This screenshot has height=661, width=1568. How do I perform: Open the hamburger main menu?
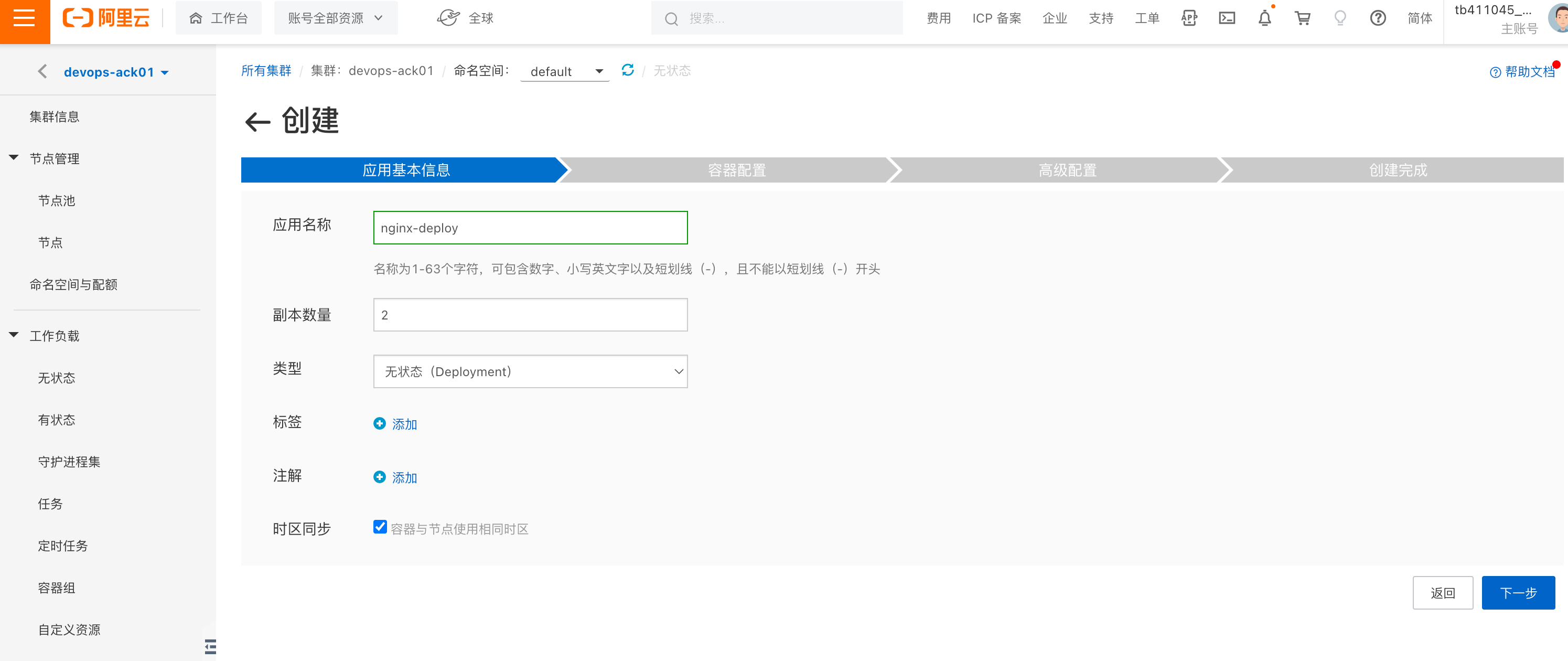point(24,18)
